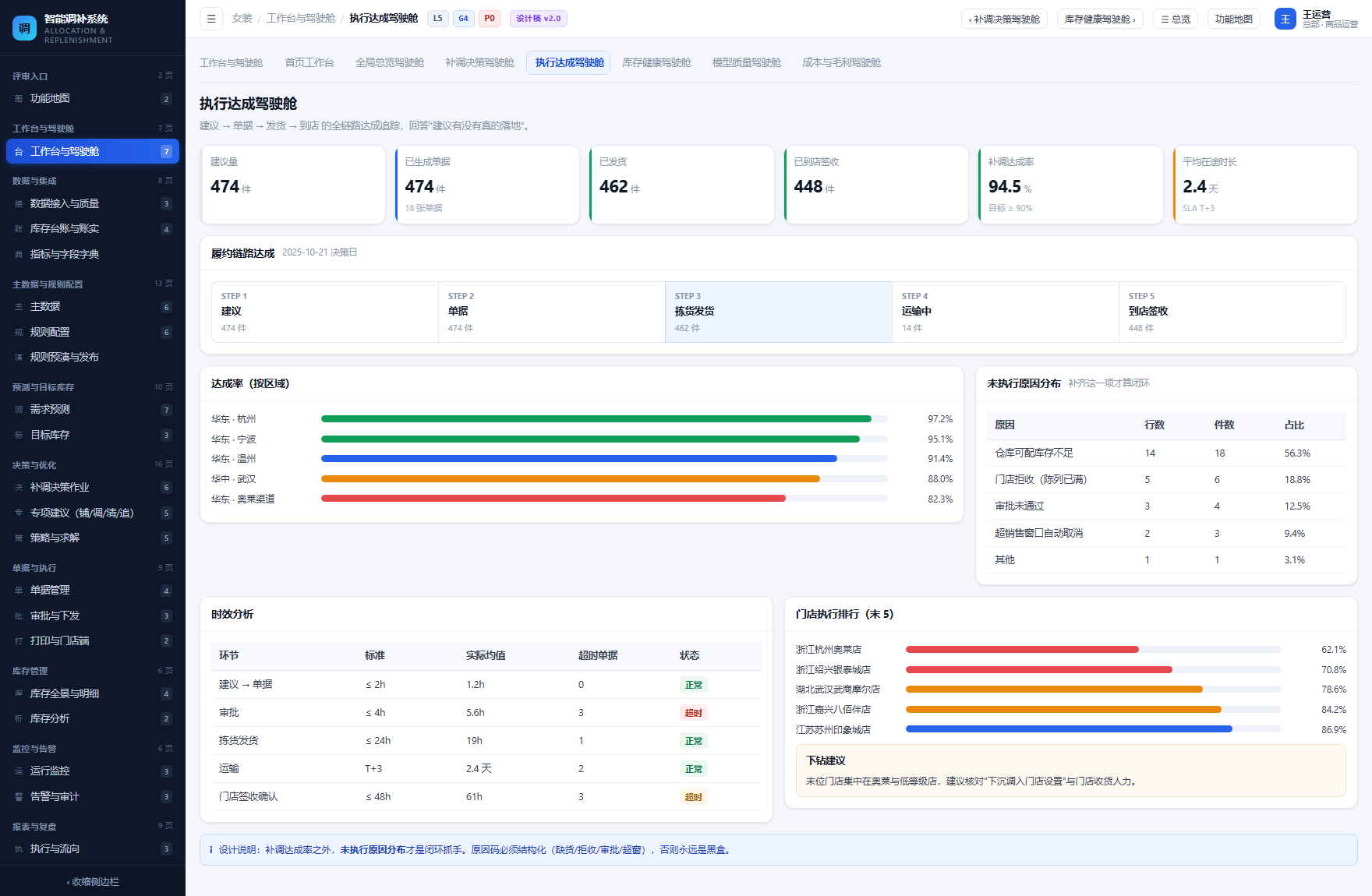Viewport: 1372px width, 896px height.
Task: Click the 华东 · 杭州 progress bar
Action: point(604,419)
